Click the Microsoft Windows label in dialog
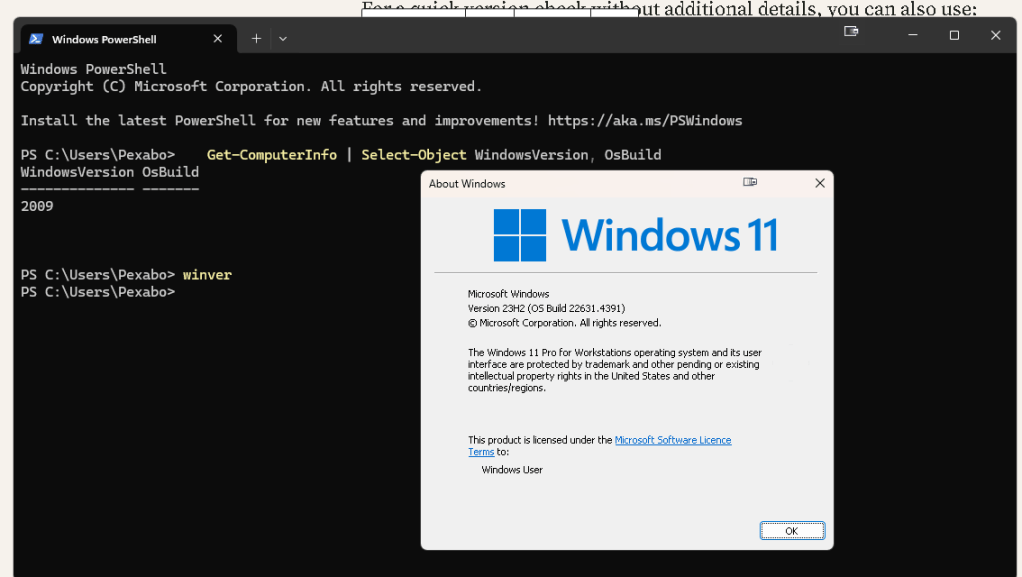The image size is (1022, 577). pyautogui.click(x=508, y=294)
